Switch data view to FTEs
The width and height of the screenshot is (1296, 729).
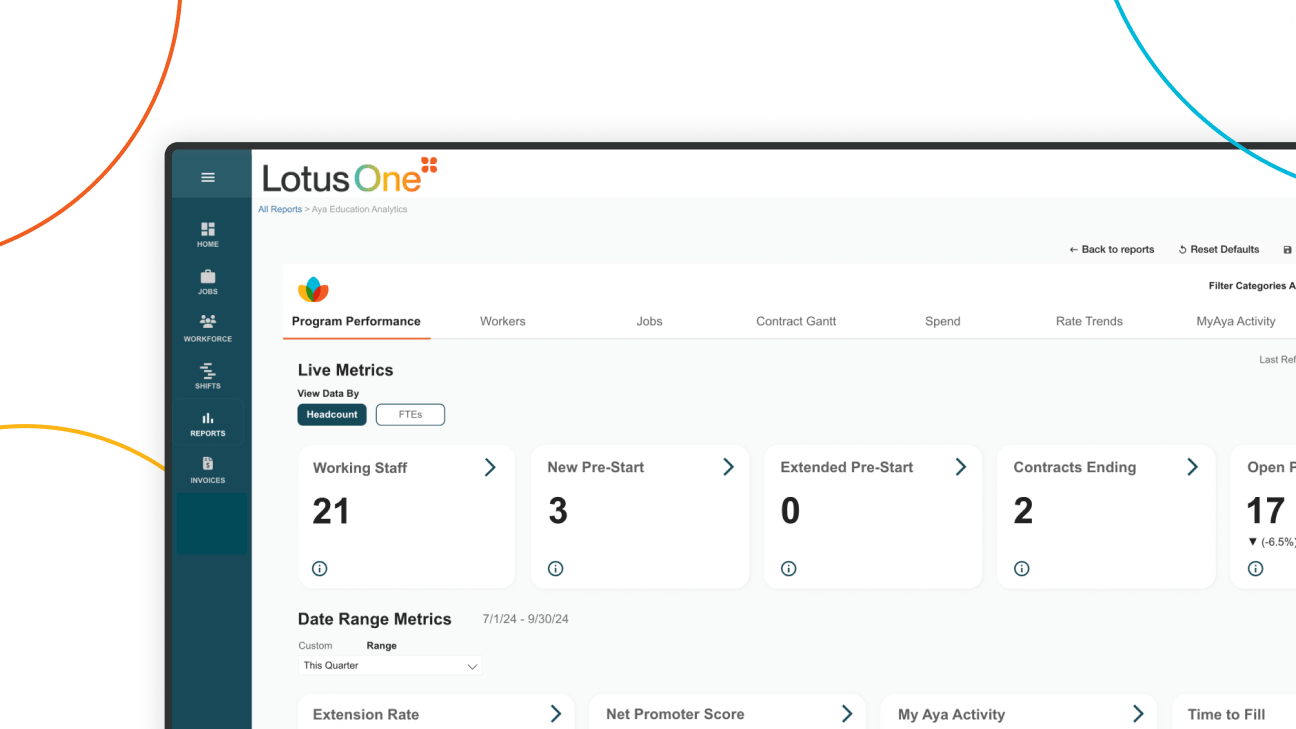click(x=410, y=414)
